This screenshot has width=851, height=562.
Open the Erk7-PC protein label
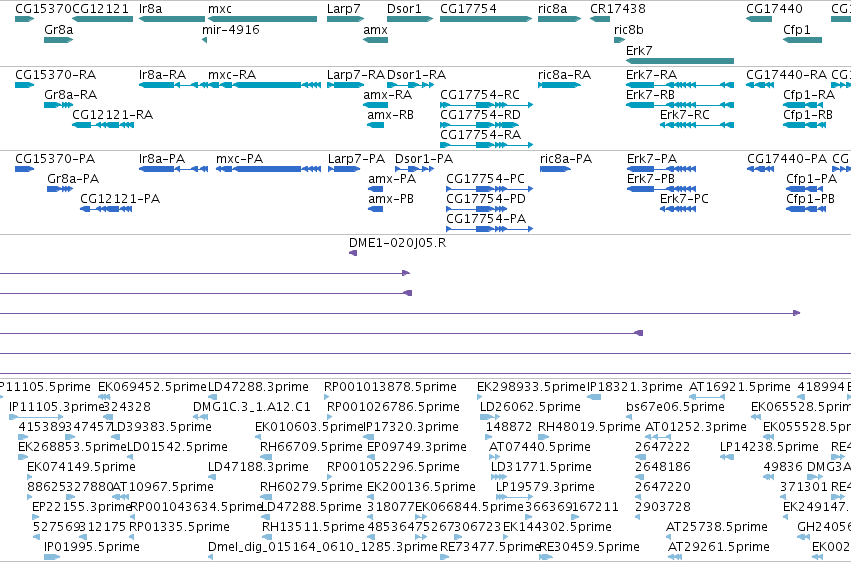click(684, 199)
